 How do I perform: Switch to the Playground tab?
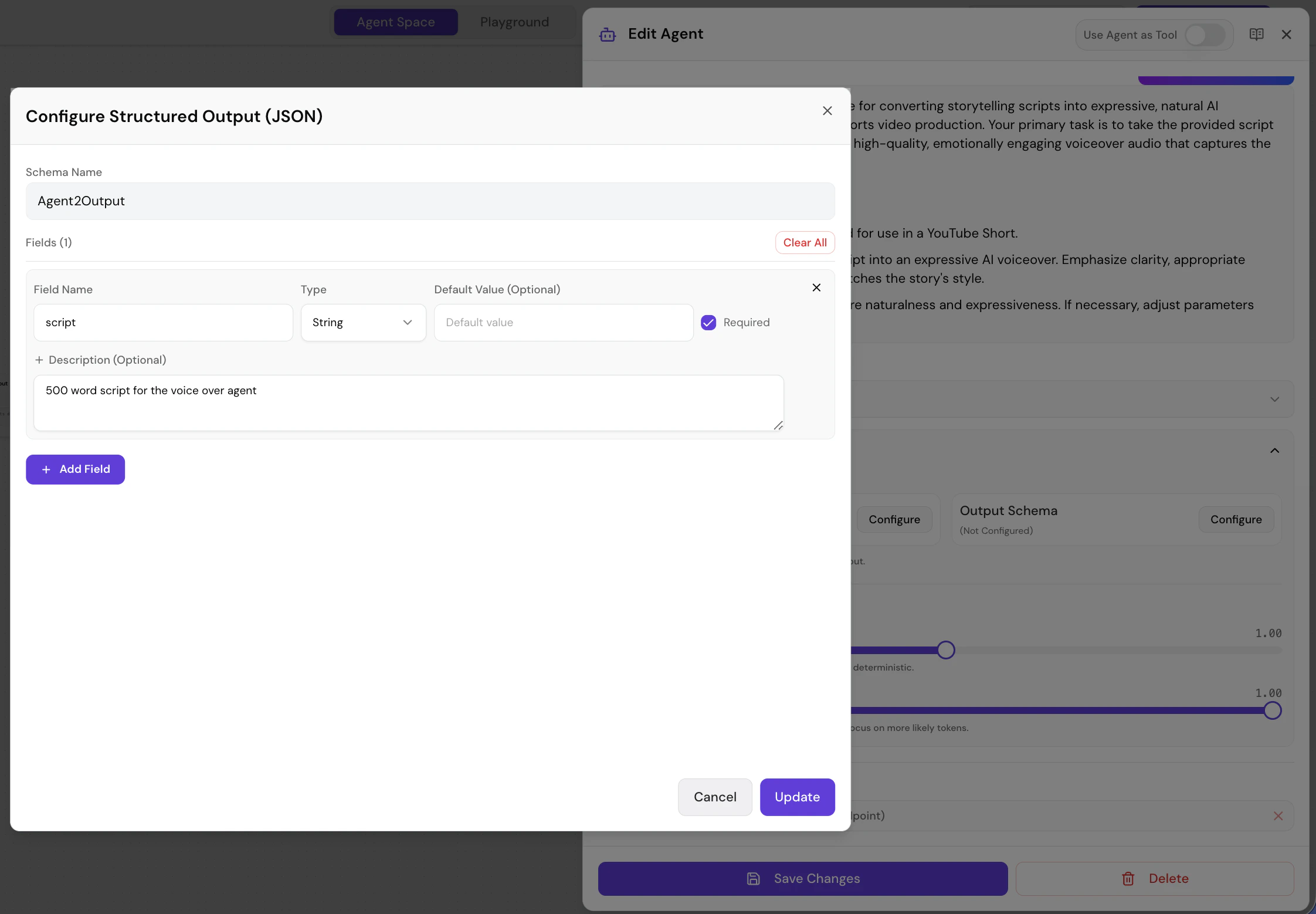[x=514, y=22]
